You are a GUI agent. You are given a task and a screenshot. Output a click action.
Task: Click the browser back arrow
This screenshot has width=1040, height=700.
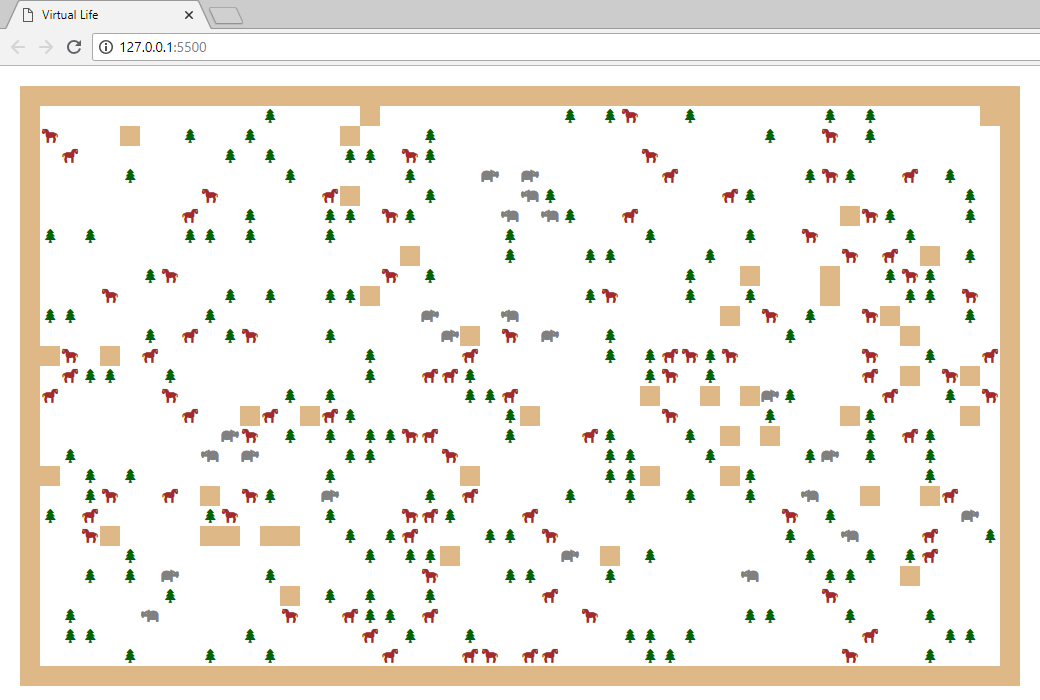(x=18, y=47)
